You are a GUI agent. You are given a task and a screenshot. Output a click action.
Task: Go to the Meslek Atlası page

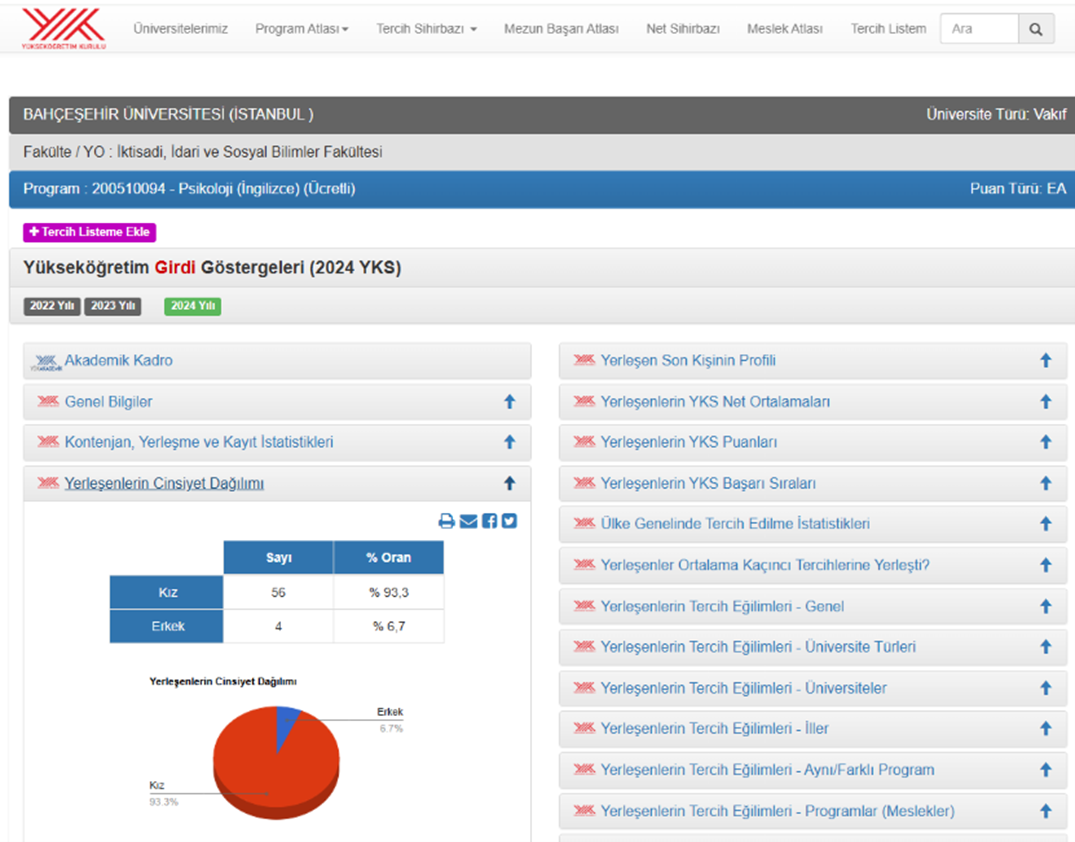click(784, 29)
